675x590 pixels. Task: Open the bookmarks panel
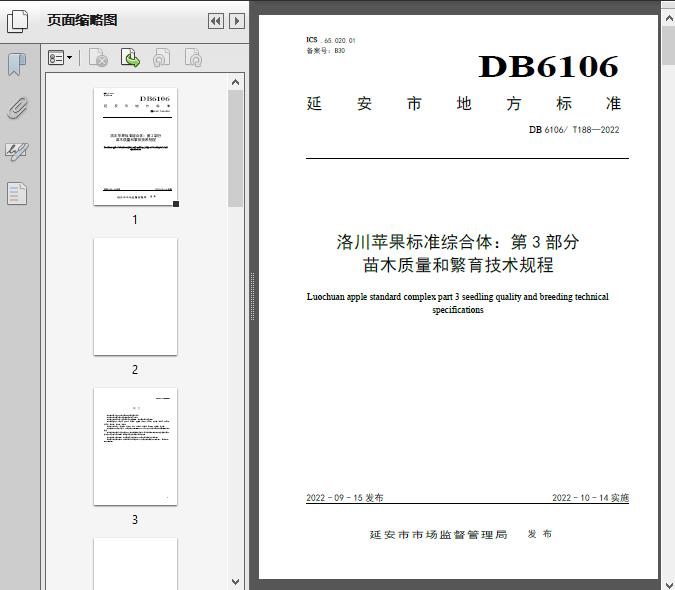[17, 64]
